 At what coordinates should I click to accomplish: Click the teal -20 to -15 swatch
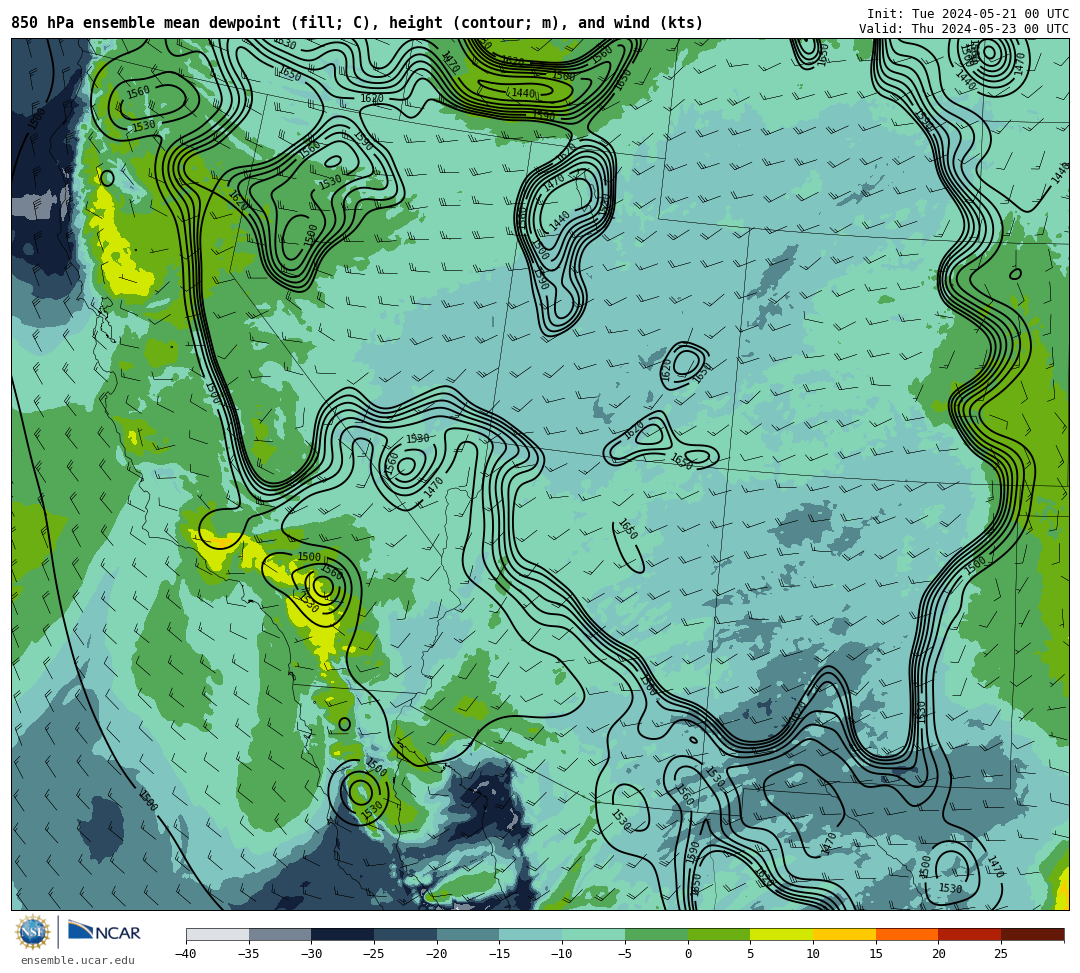[468, 934]
